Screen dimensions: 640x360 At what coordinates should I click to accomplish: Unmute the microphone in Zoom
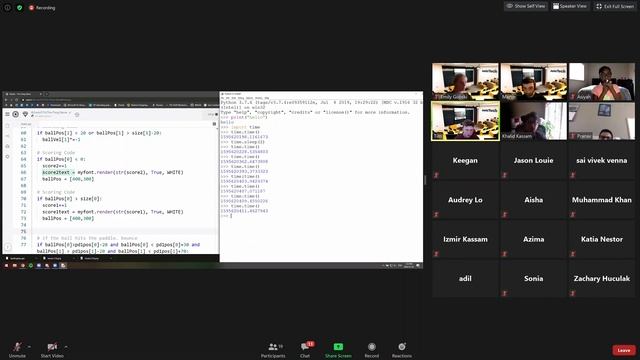coord(17,350)
